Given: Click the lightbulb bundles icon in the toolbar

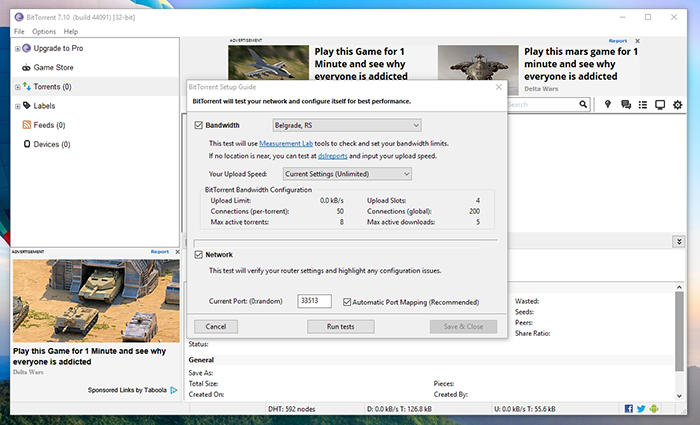Looking at the screenshot, I should (608, 104).
